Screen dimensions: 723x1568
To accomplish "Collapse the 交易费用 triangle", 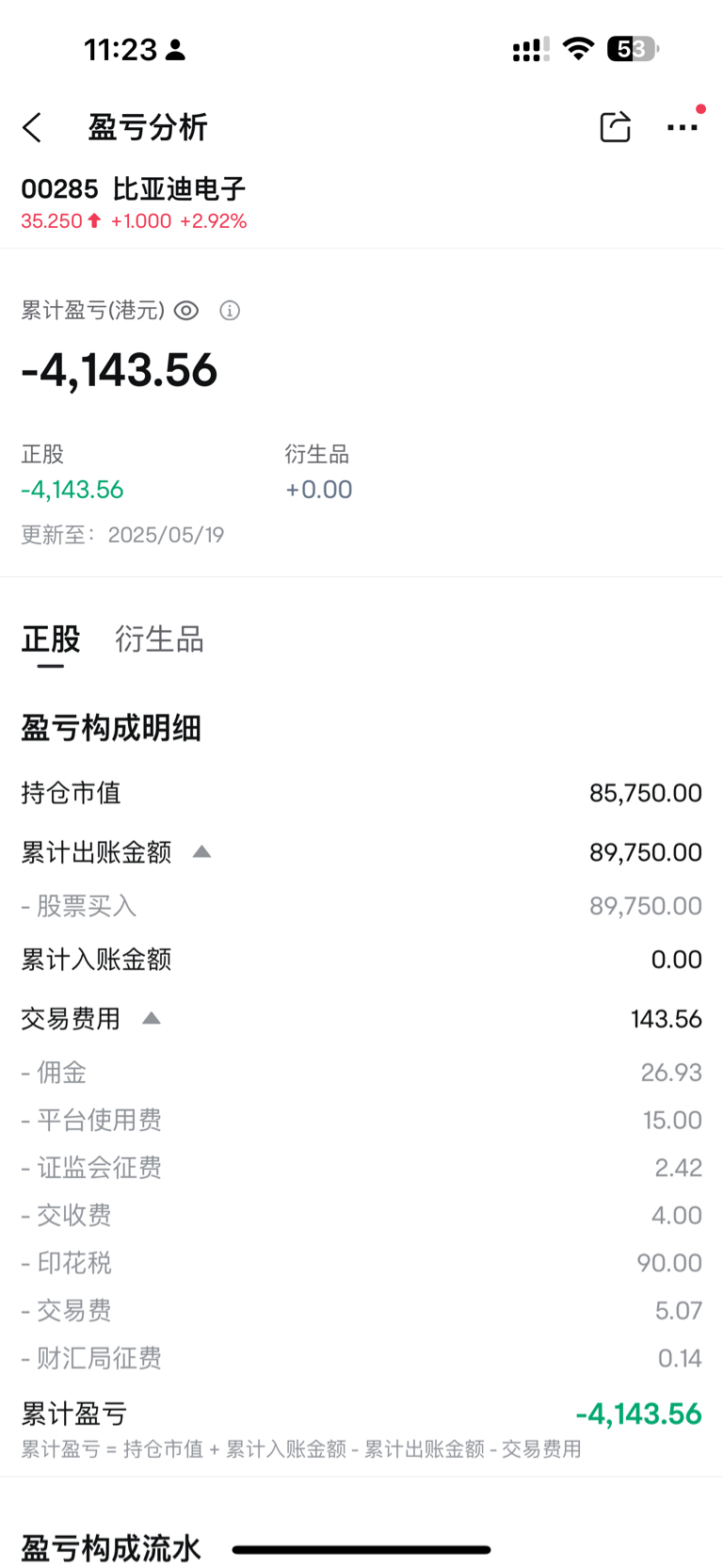I will pos(151,1018).
